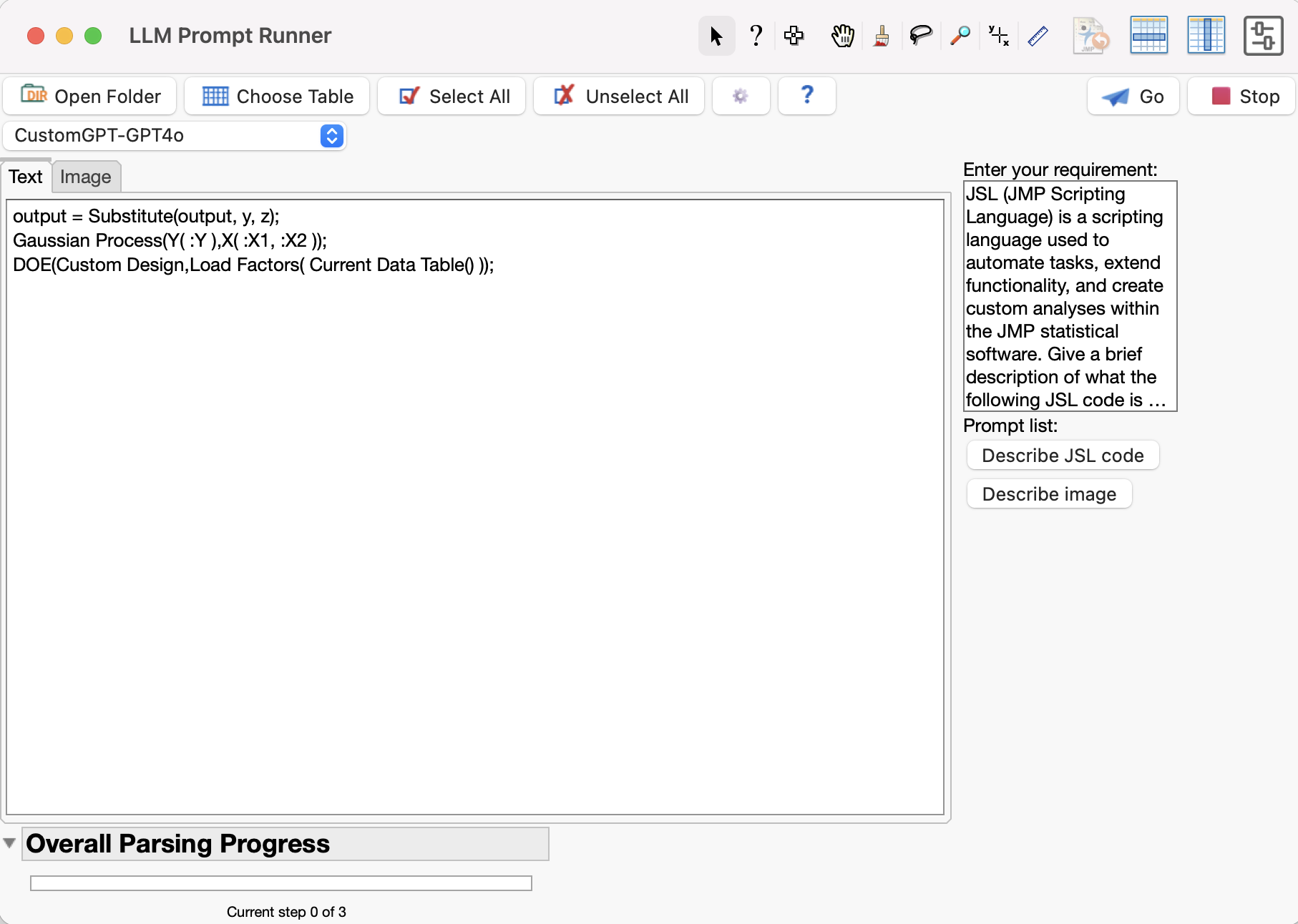Viewport: 1298px width, 924px height.
Task: Select the blue ruler line tool
Action: point(1038,36)
